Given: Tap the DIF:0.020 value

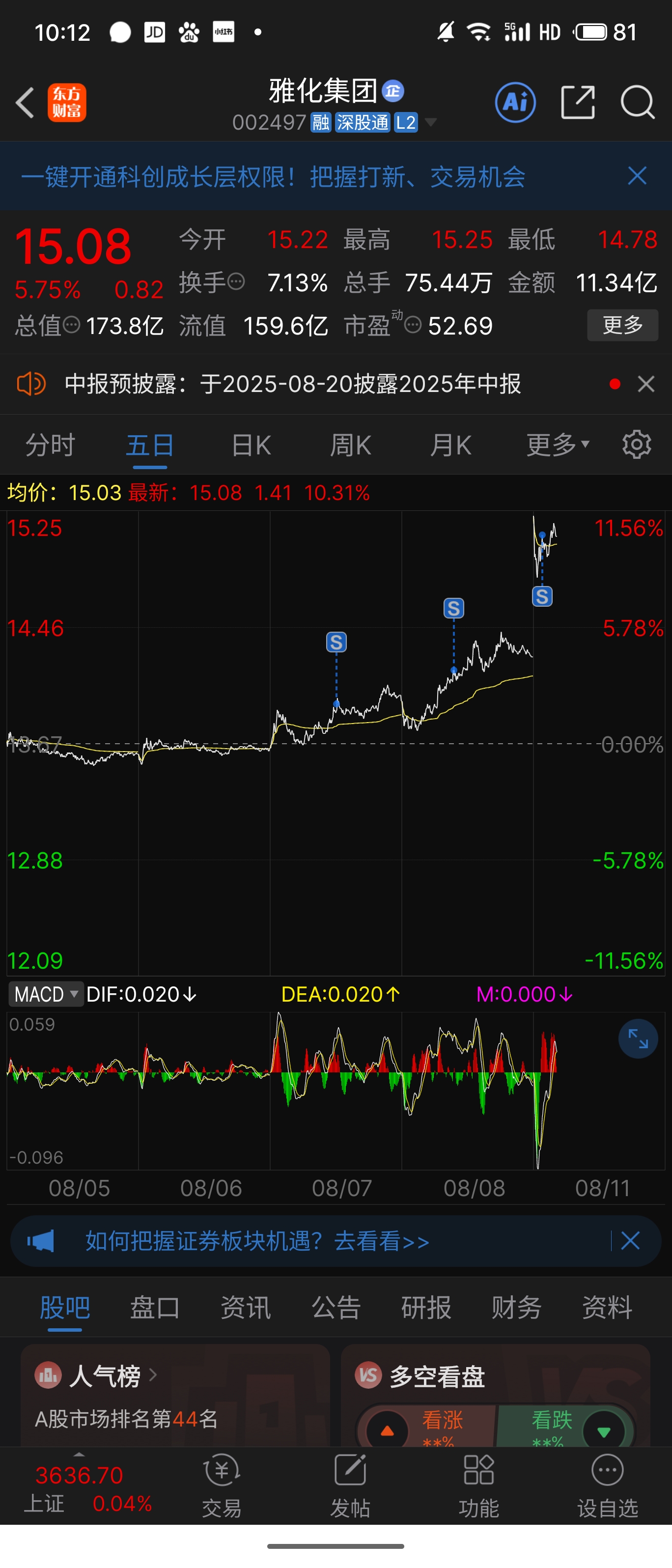Looking at the screenshot, I should click(x=141, y=994).
